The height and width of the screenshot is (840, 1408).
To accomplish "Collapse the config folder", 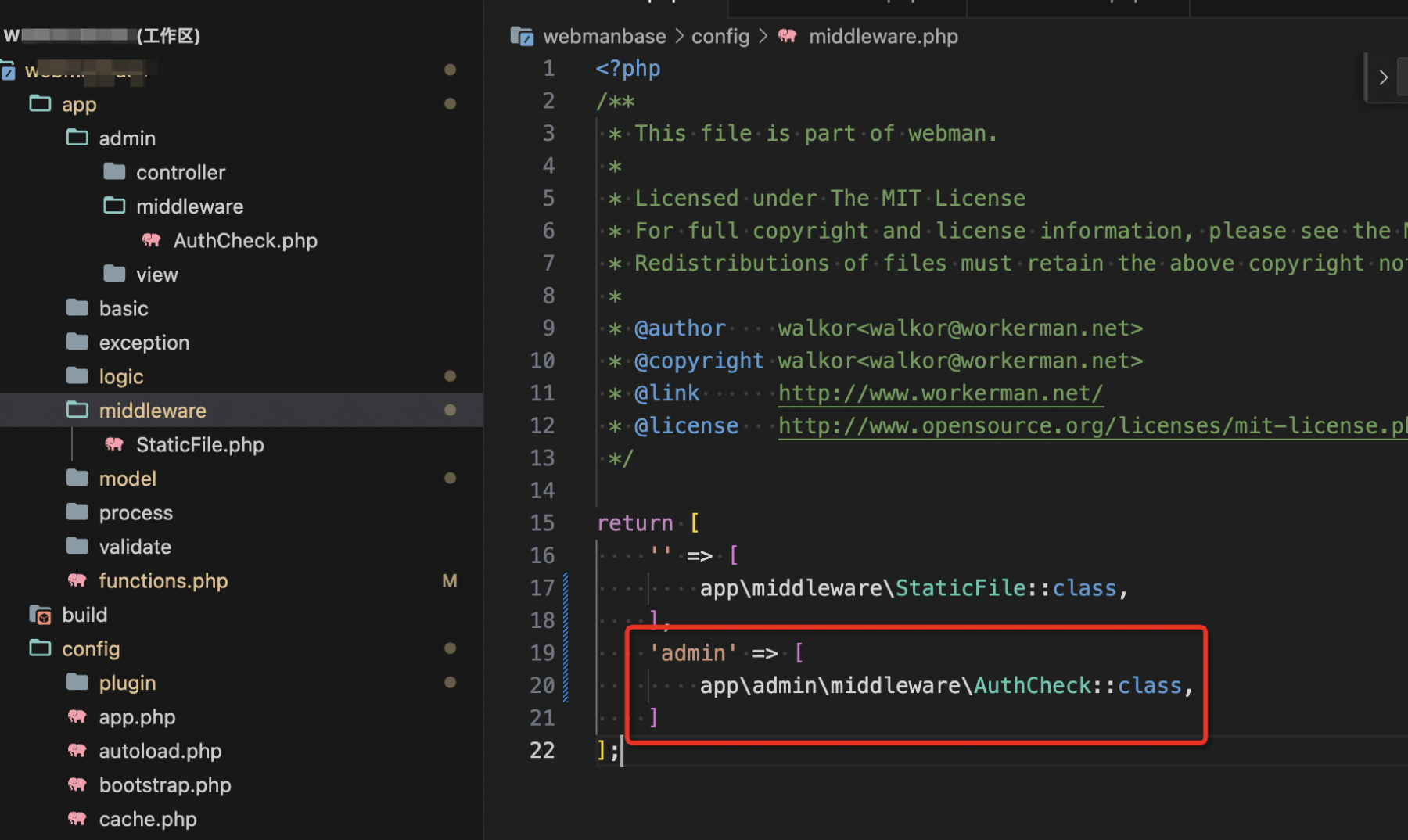I will pos(91,648).
